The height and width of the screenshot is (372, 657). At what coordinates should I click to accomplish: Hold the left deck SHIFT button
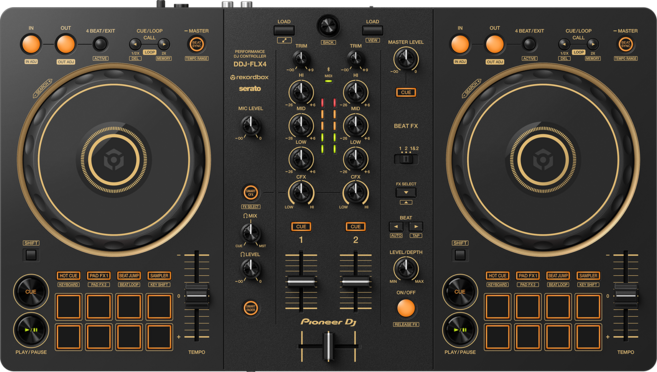pyautogui.click(x=31, y=255)
